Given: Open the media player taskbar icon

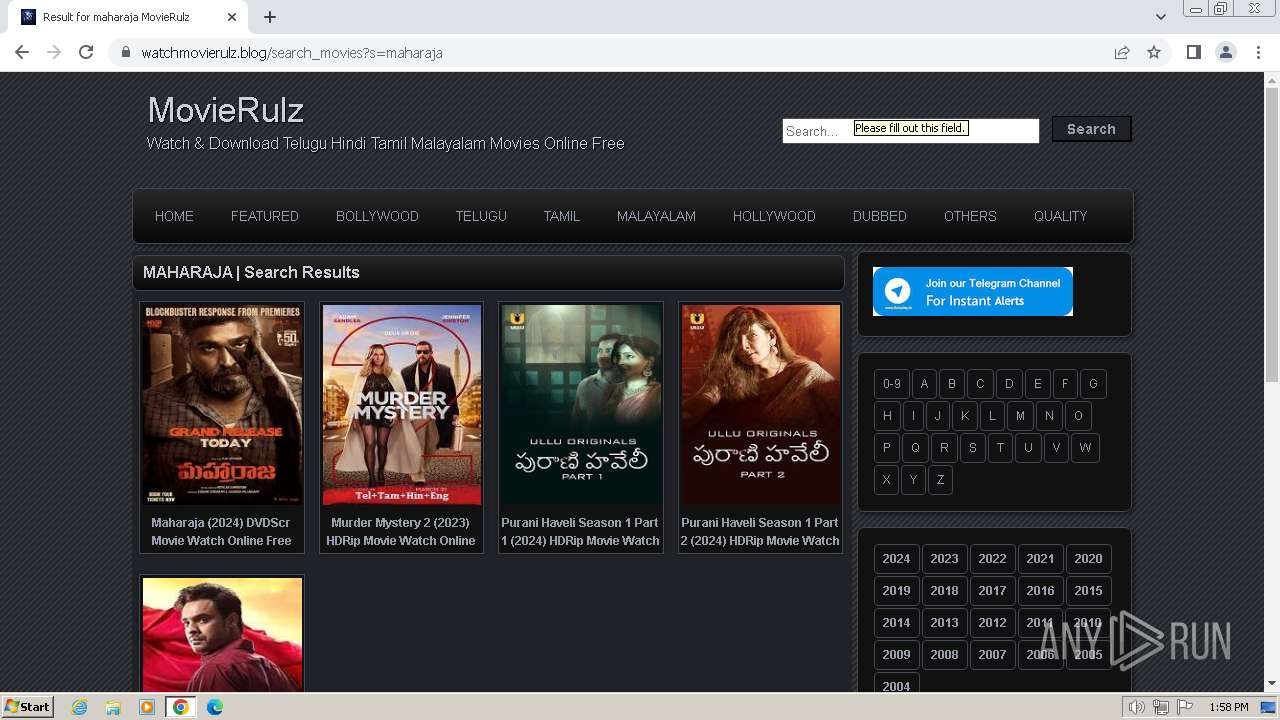Looking at the screenshot, I should [x=147, y=707].
